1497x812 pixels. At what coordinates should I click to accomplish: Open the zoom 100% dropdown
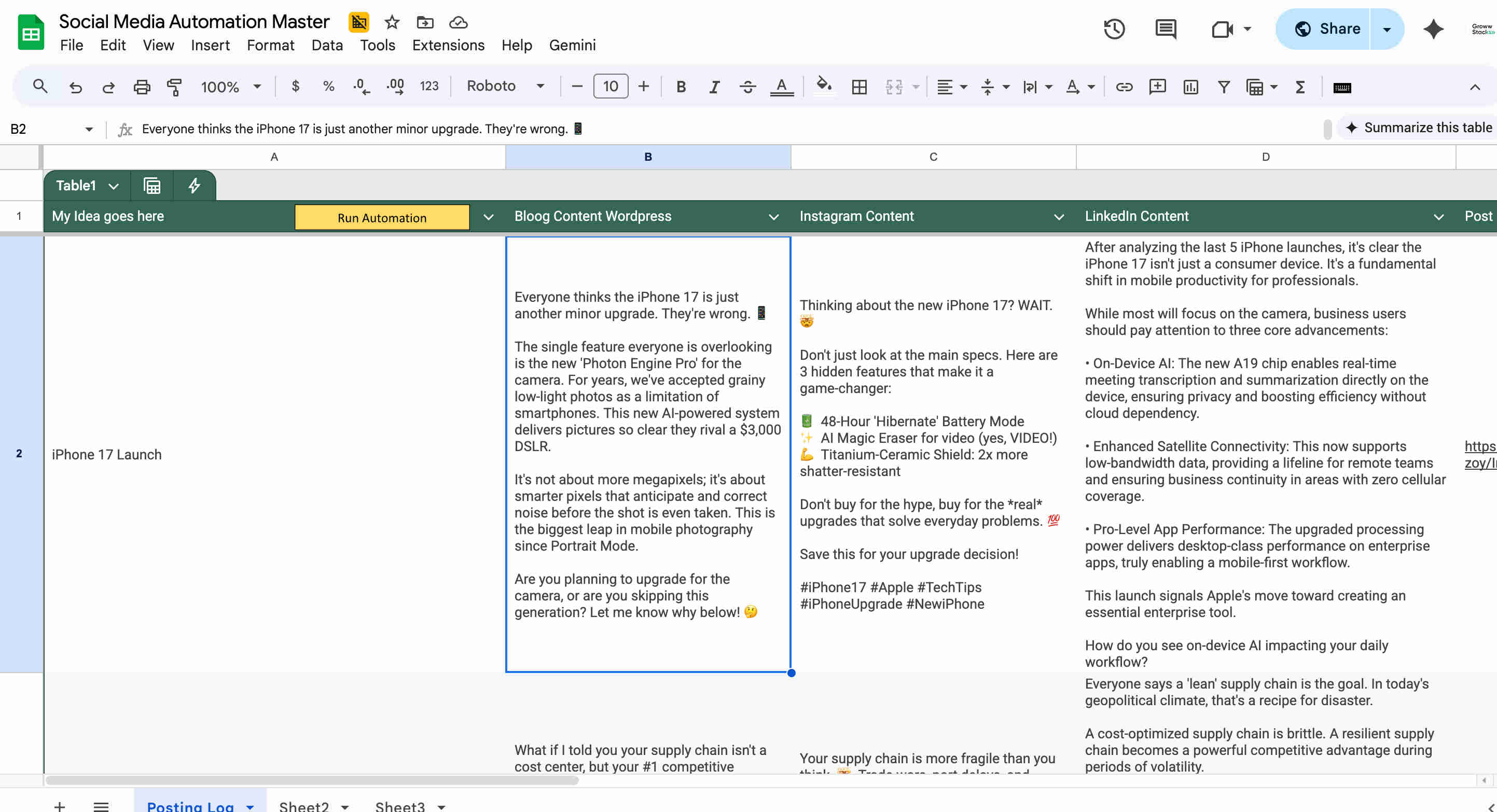[x=231, y=87]
